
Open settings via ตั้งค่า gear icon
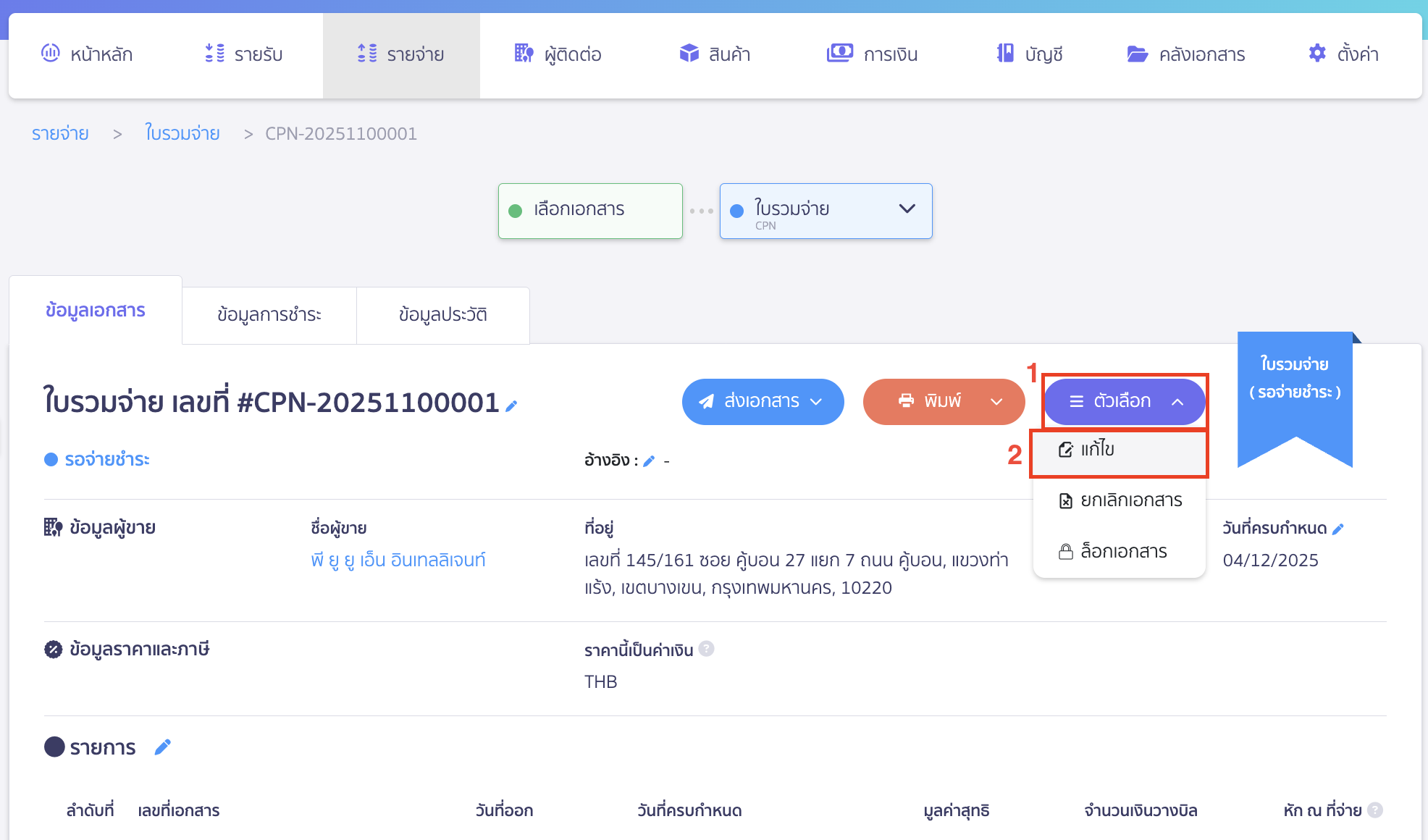point(1317,54)
